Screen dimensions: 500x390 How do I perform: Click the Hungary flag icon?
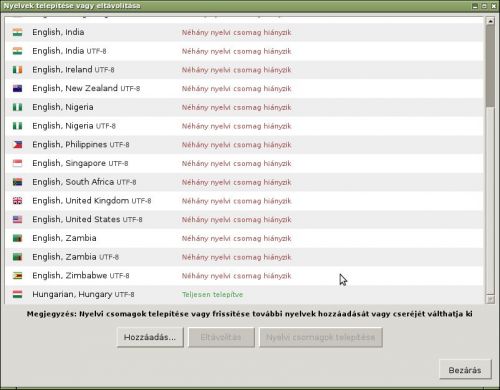coord(17,294)
